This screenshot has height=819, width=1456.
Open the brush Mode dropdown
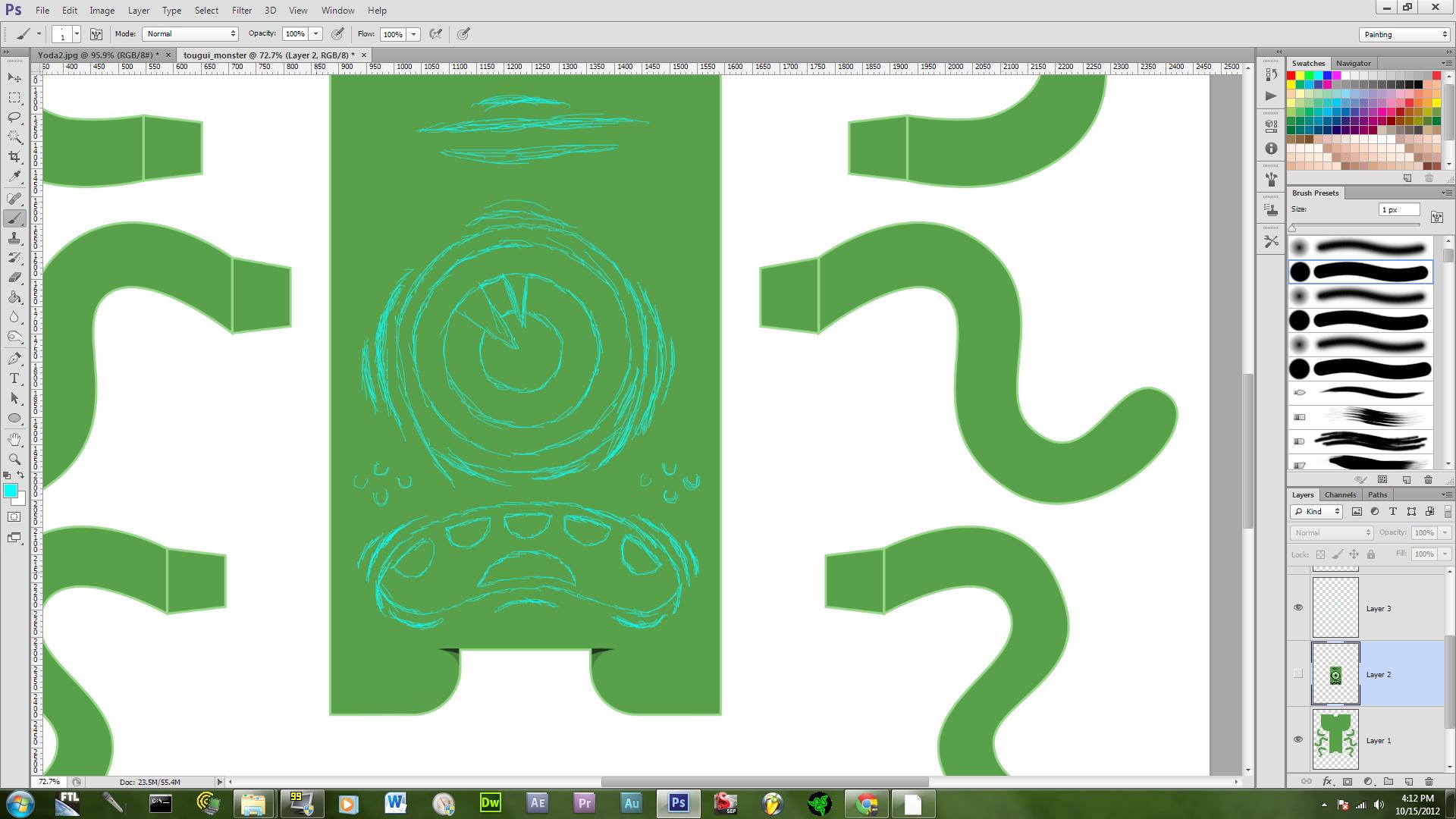tap(190, 34)
